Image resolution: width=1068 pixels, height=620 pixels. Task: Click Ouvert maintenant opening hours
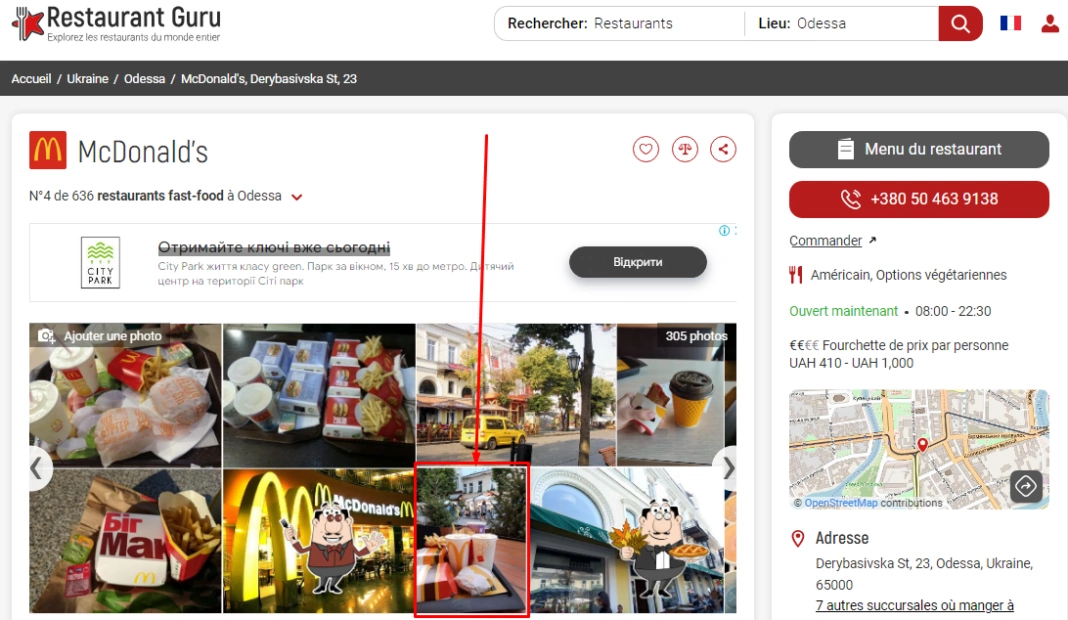[843, 311]
